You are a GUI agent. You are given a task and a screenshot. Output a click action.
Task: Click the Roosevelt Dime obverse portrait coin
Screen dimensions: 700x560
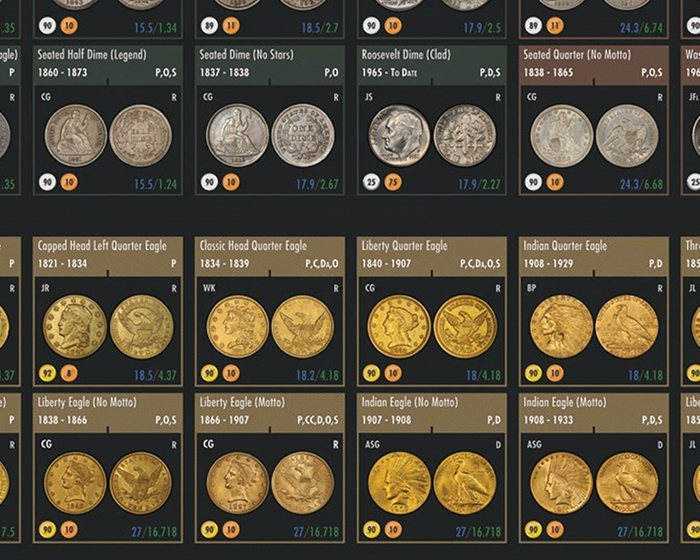click(399, 136)
